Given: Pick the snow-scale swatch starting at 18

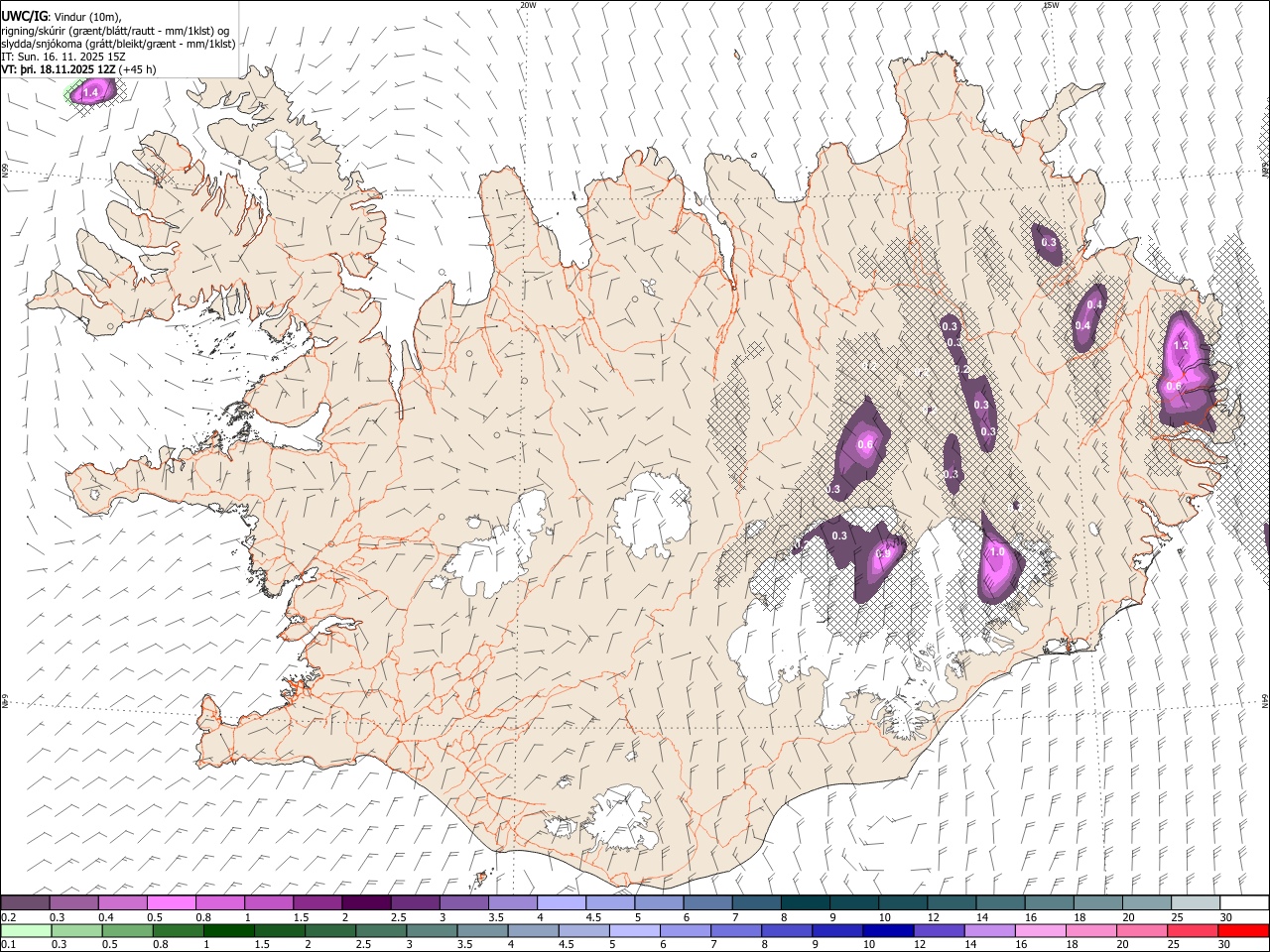Looking at the screenshot, I should click(x=1098, y=902).
